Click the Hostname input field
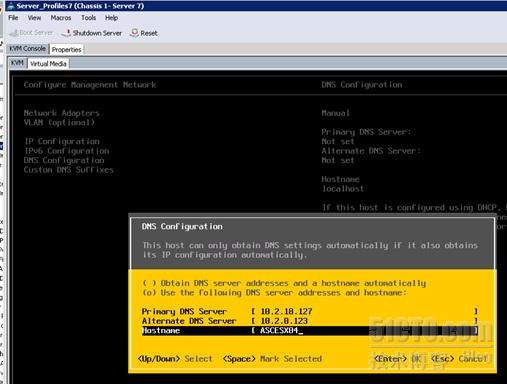507x384 pixels. coord(364,331)
